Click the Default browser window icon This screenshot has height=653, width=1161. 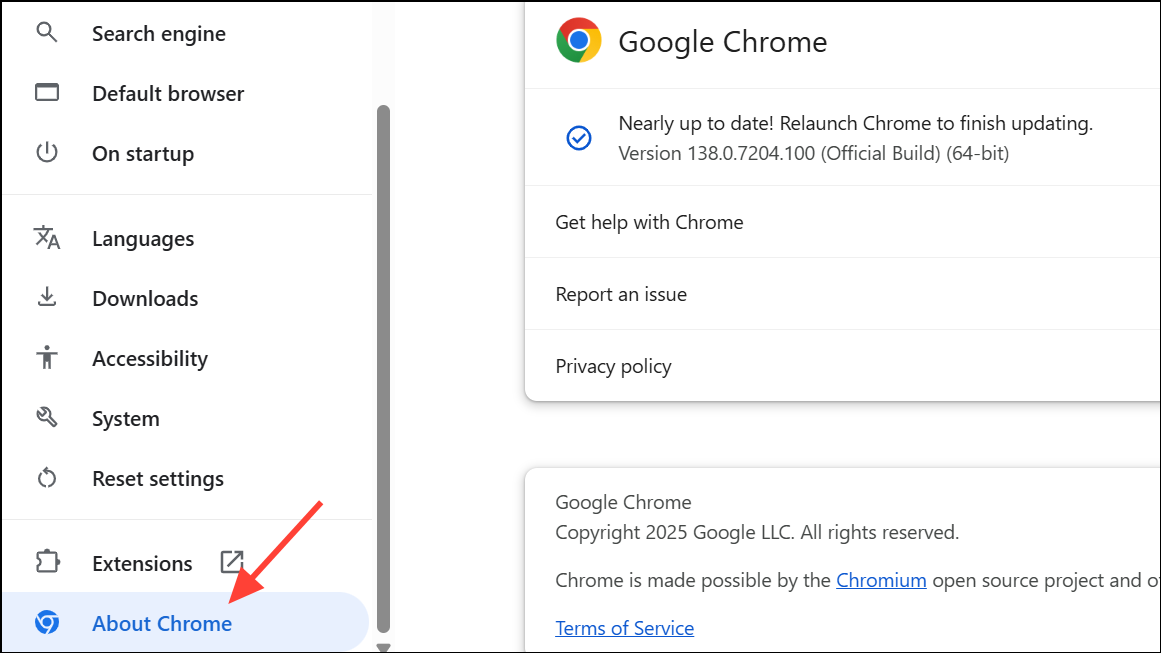(47, 93)
